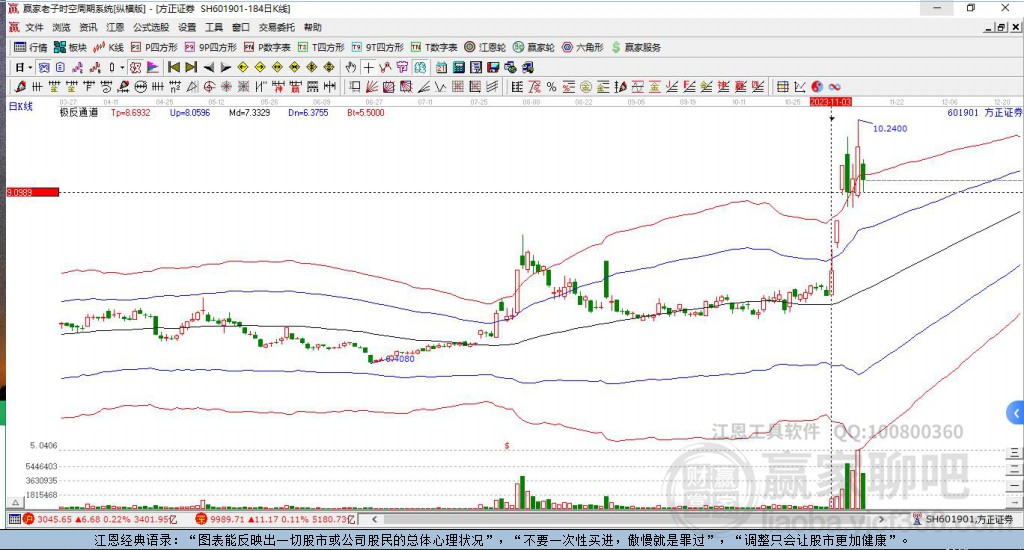Open the 浏览 menu
This screenshot has height=550, width=1024.
point(61,27)
